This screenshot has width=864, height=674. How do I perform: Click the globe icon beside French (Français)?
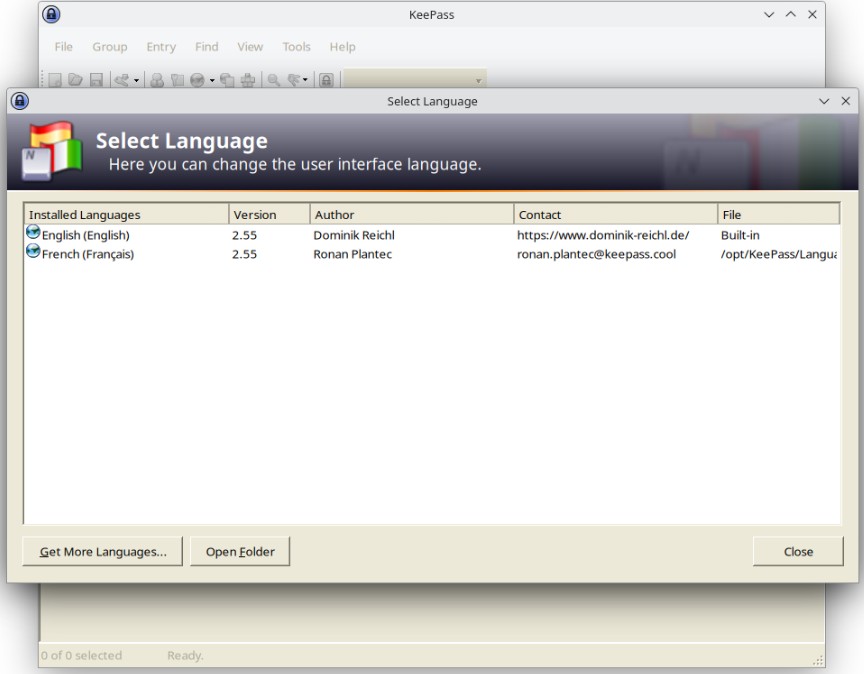33,252
